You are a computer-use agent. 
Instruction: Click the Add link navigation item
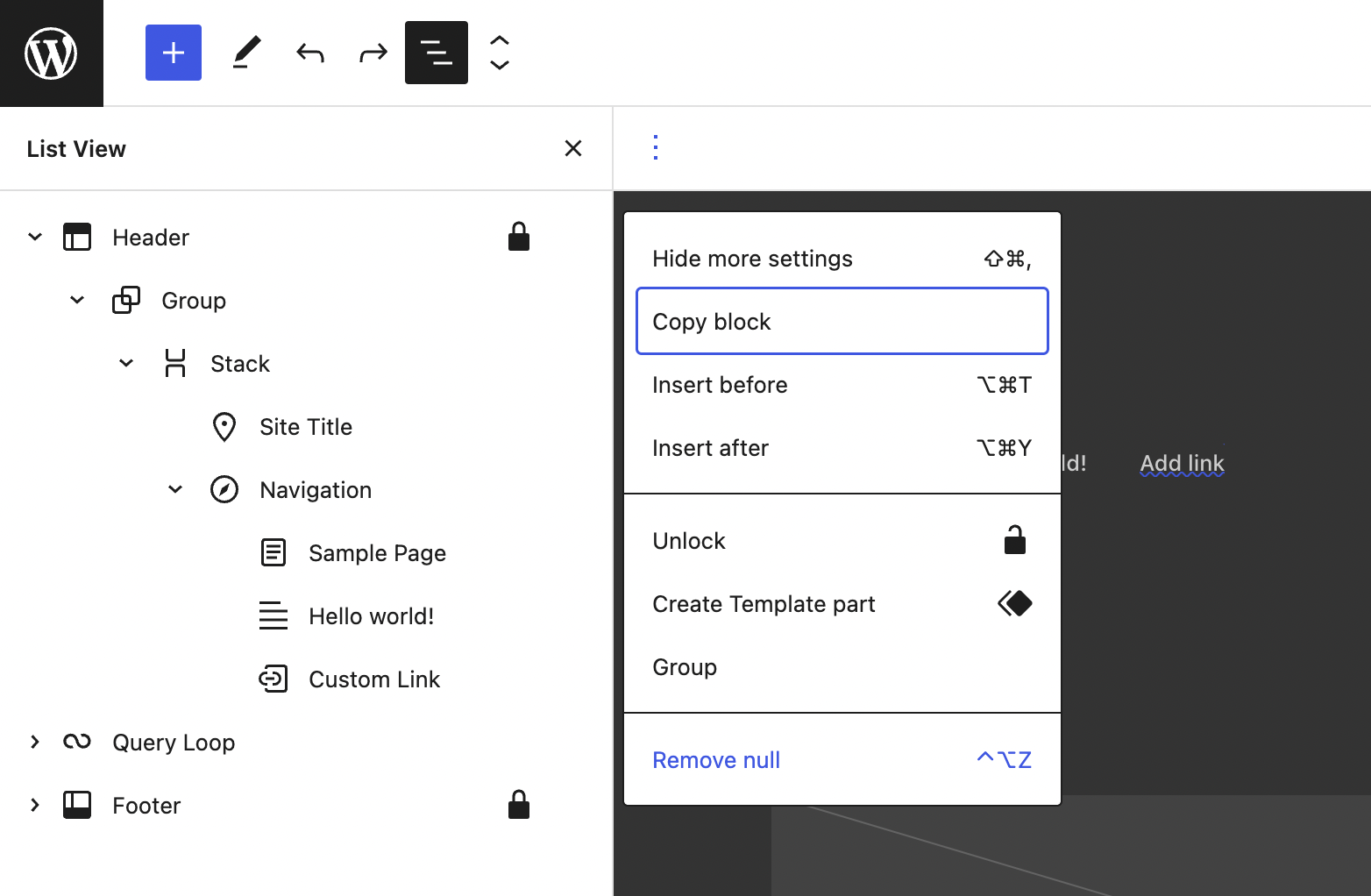coord(1182,463)
